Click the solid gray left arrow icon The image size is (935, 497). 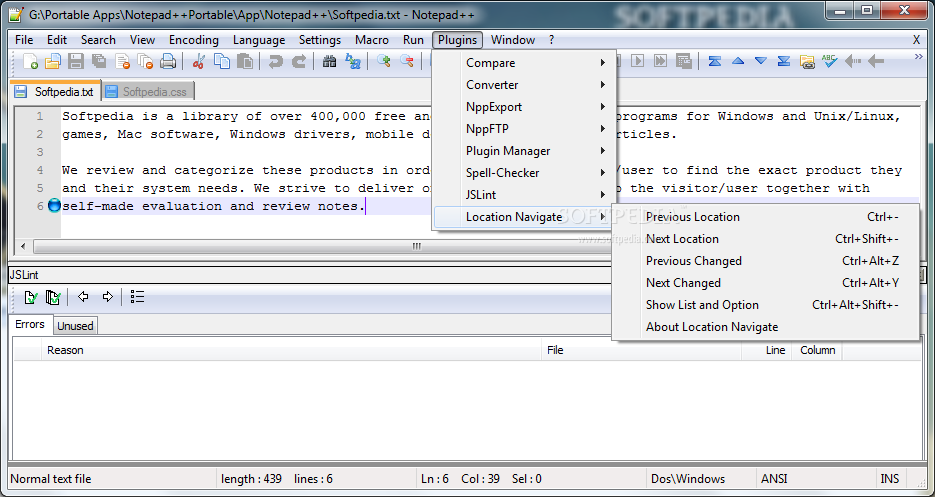pos(875,61)
